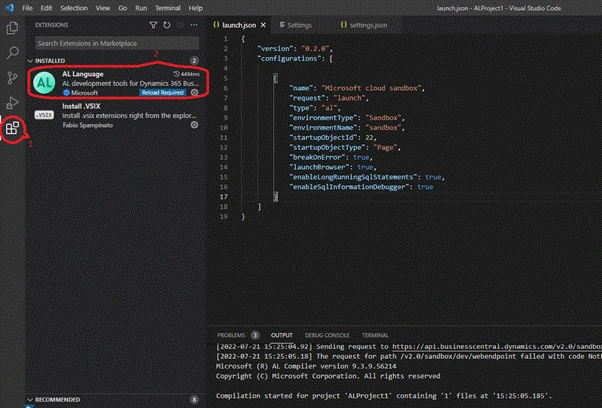The width and height of the screenshot is (602, 408).
Task: Click the "Microsoft cloud sandbox" name value
Action: pyautogui.click(x=371, y=88)
